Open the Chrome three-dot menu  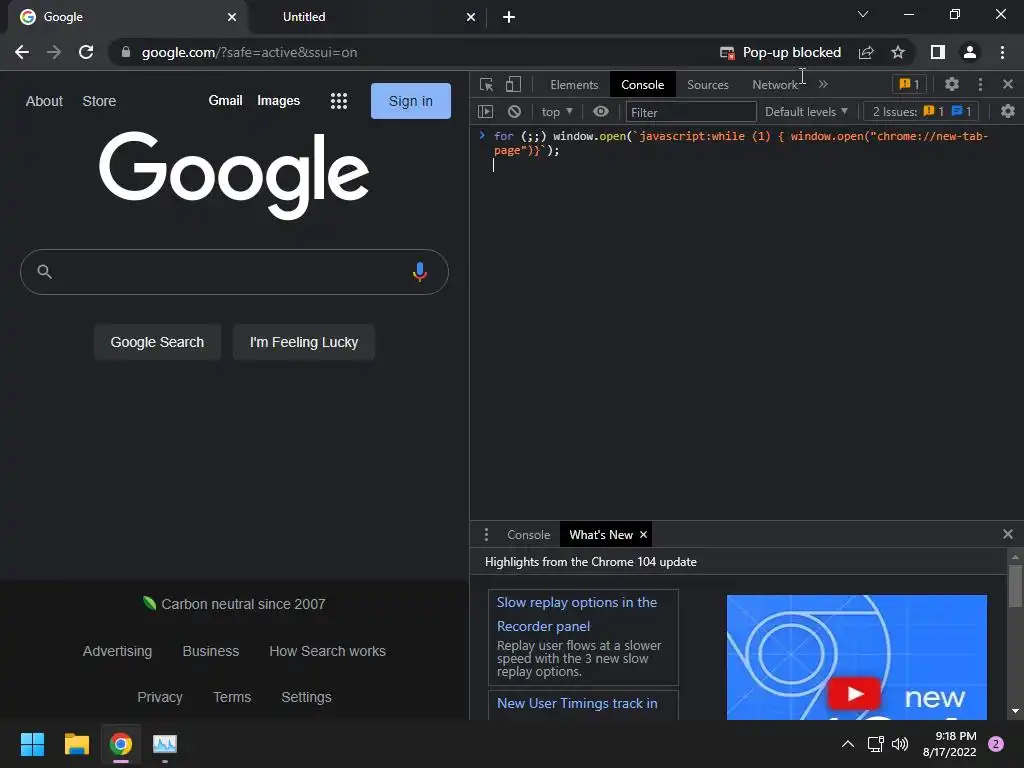tap(1002, 52)
